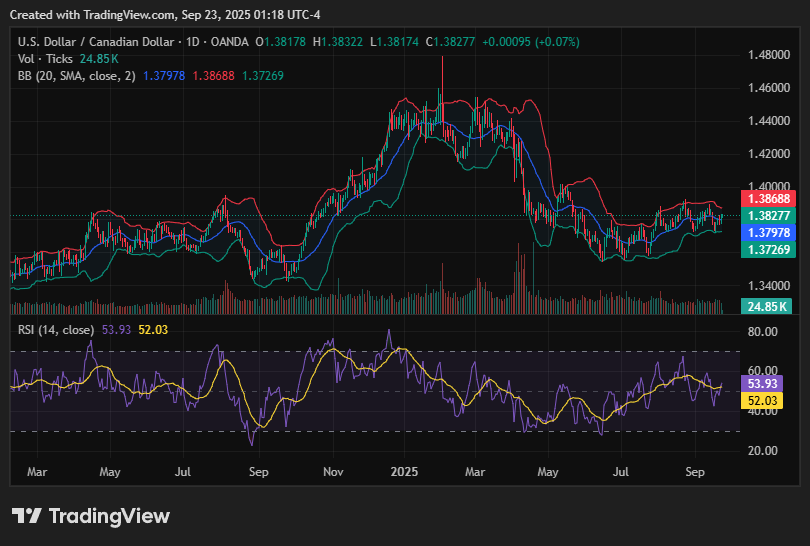810x546 pixels.
Task: Click the 1.42000 price axis label
Action: tap(769, 154)
